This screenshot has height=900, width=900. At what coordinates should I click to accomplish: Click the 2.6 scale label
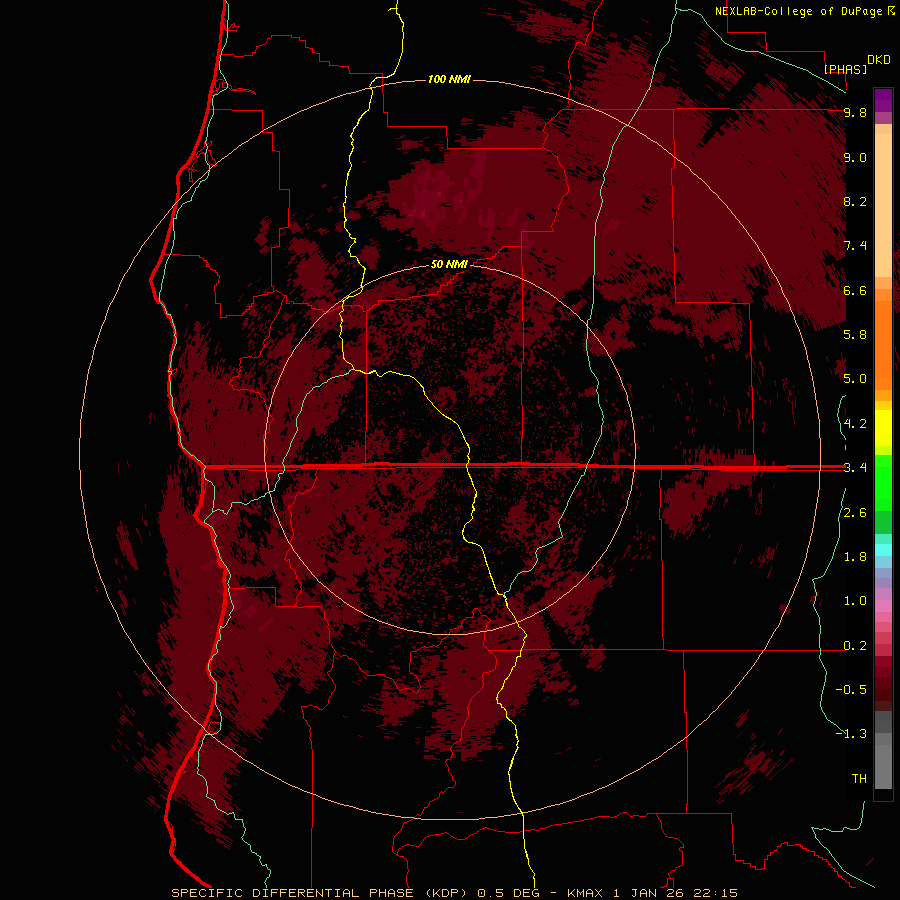[855, 513]
